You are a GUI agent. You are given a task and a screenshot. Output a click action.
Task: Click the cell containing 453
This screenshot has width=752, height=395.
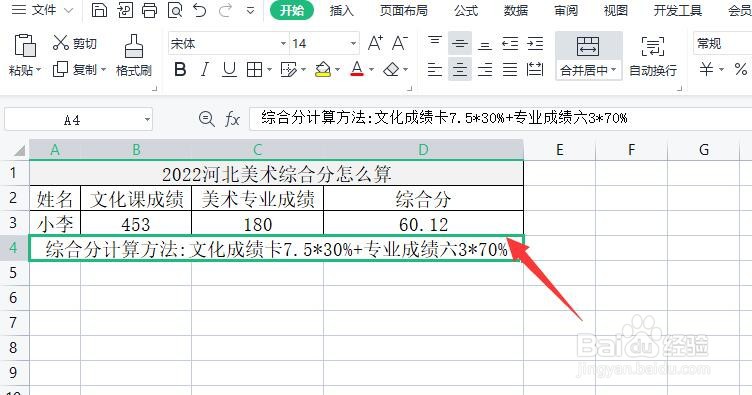click(136, 224)
